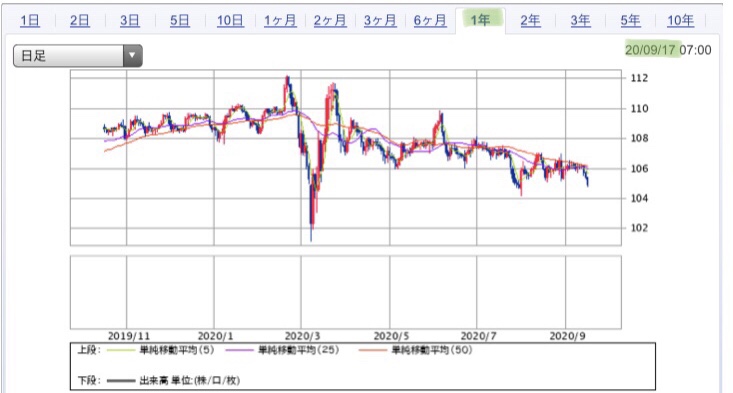Show the 3年 chart range
Screen dimensions: 733x393
[x=581, y=21]
